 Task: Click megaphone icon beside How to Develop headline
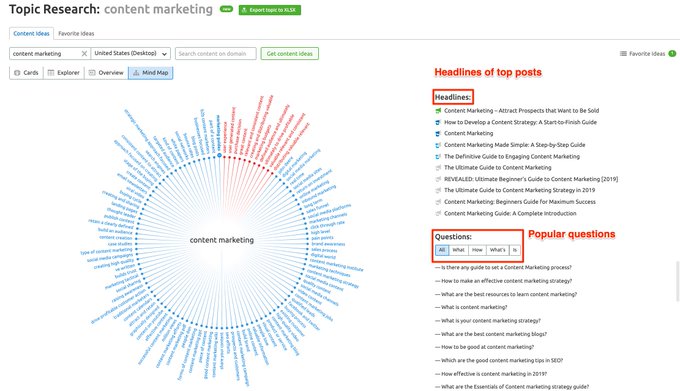[438, 122]
